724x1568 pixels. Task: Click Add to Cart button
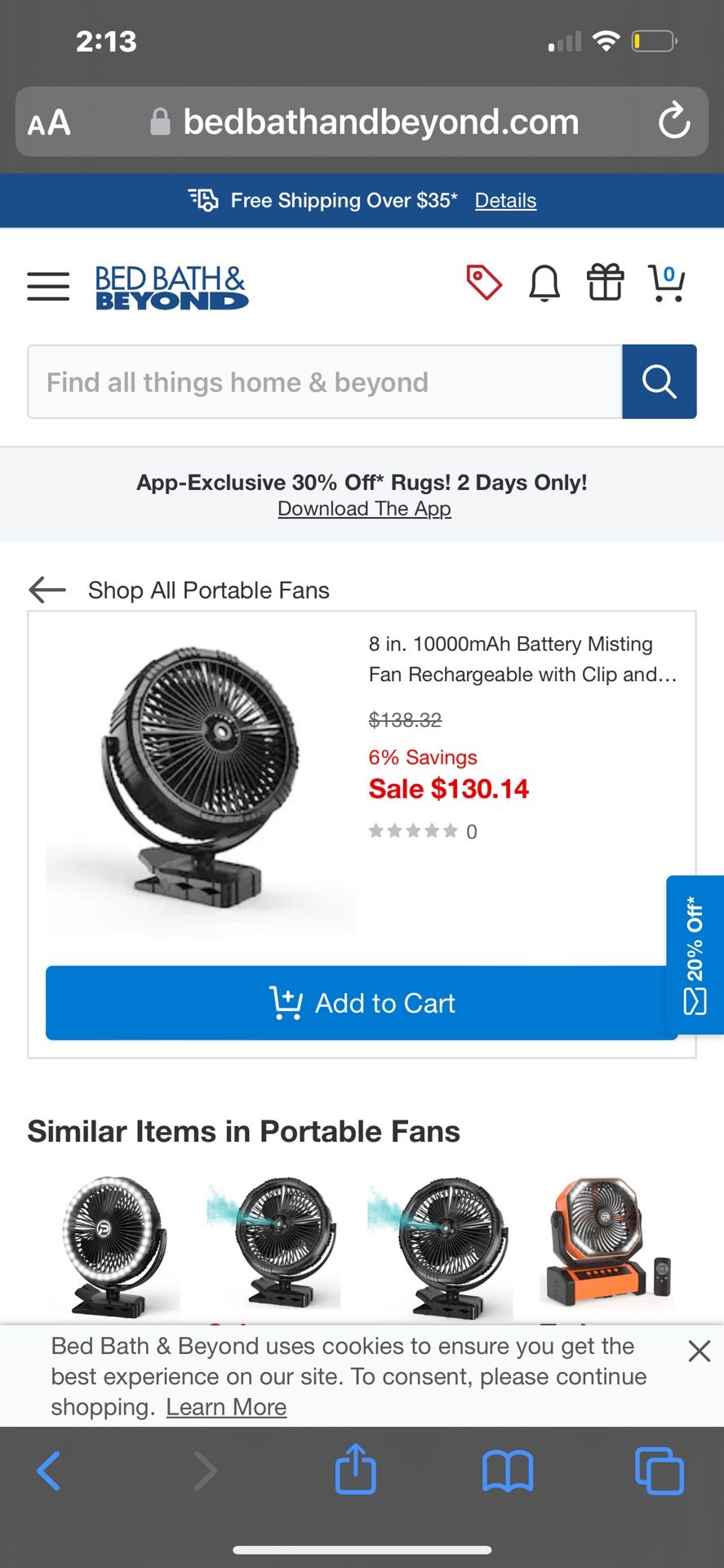[362, 1003]
